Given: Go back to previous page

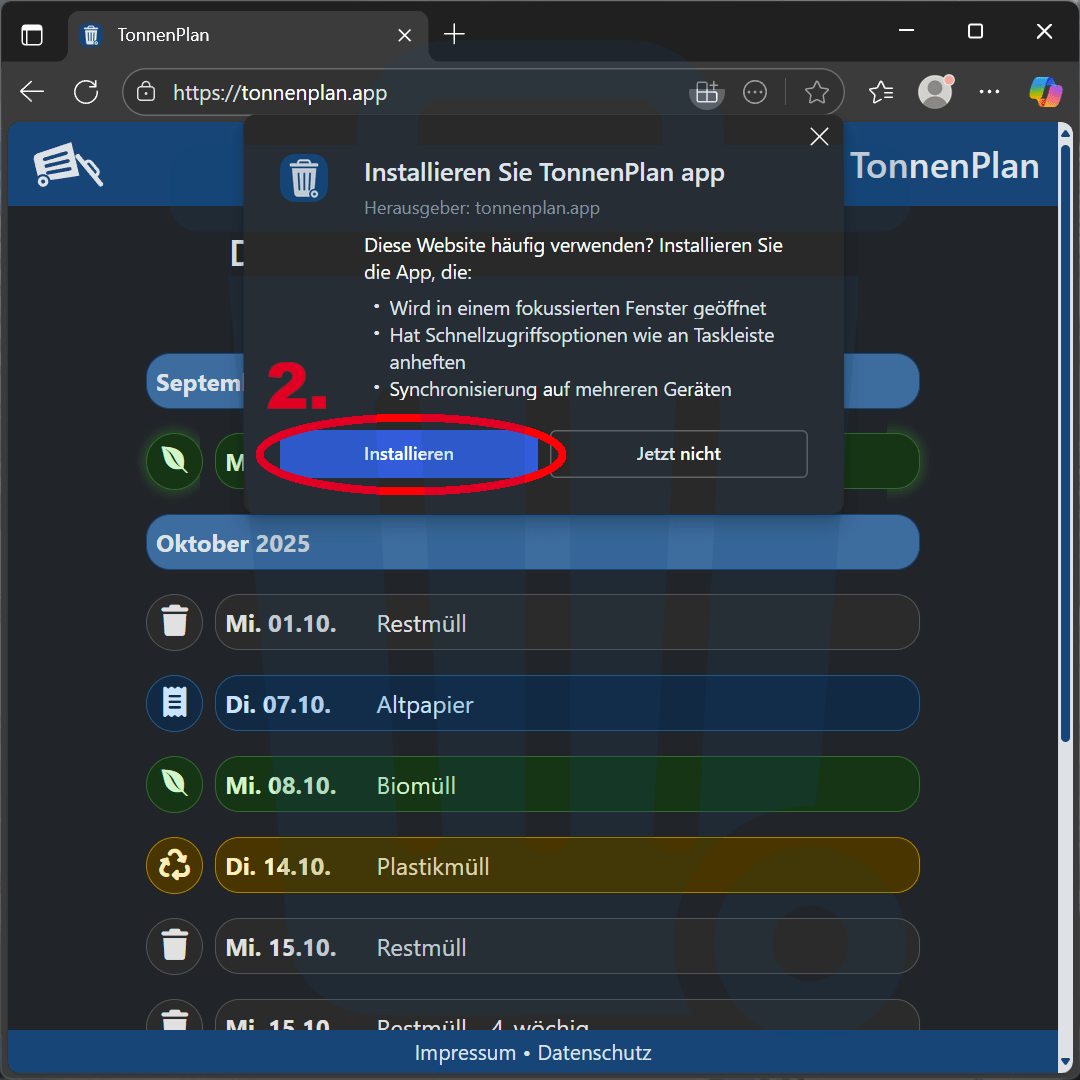Looking at the screenshot, I should click(32, 93).
